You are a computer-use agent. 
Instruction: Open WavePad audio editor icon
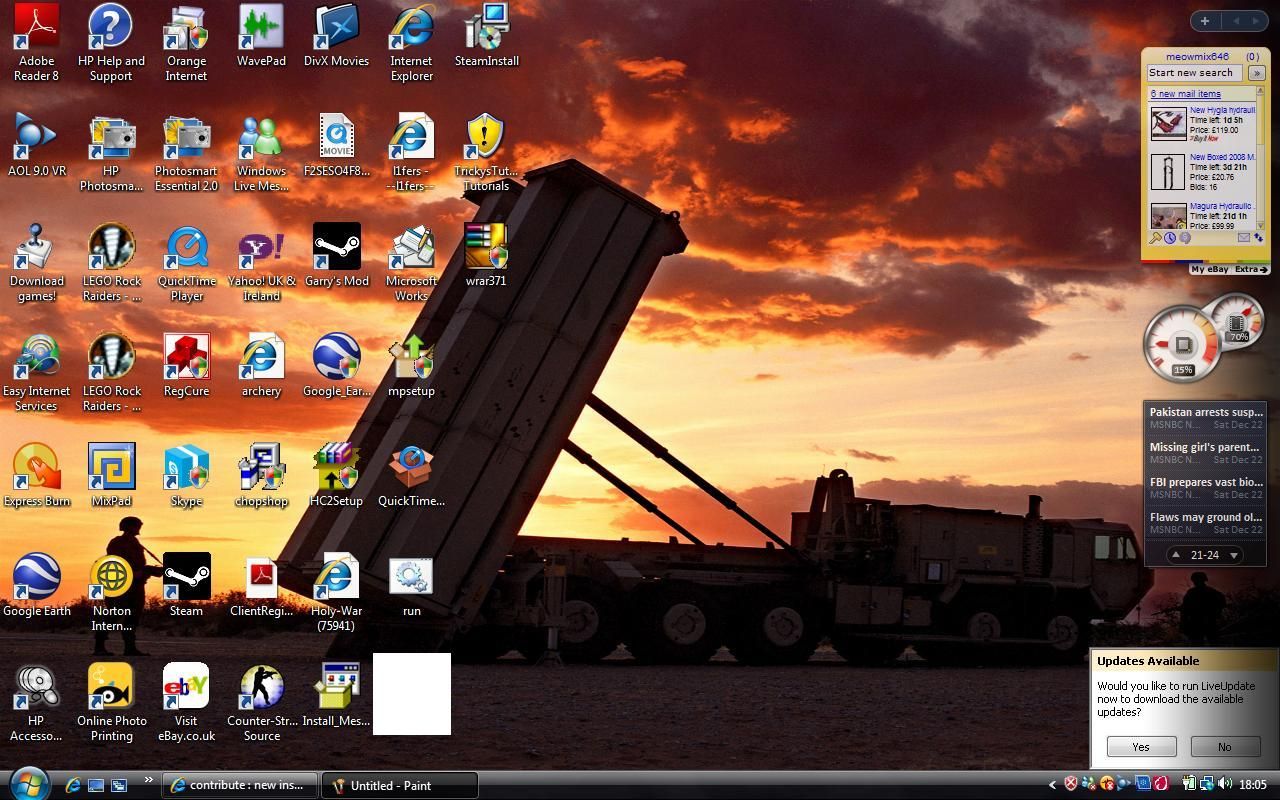point(261,36)
